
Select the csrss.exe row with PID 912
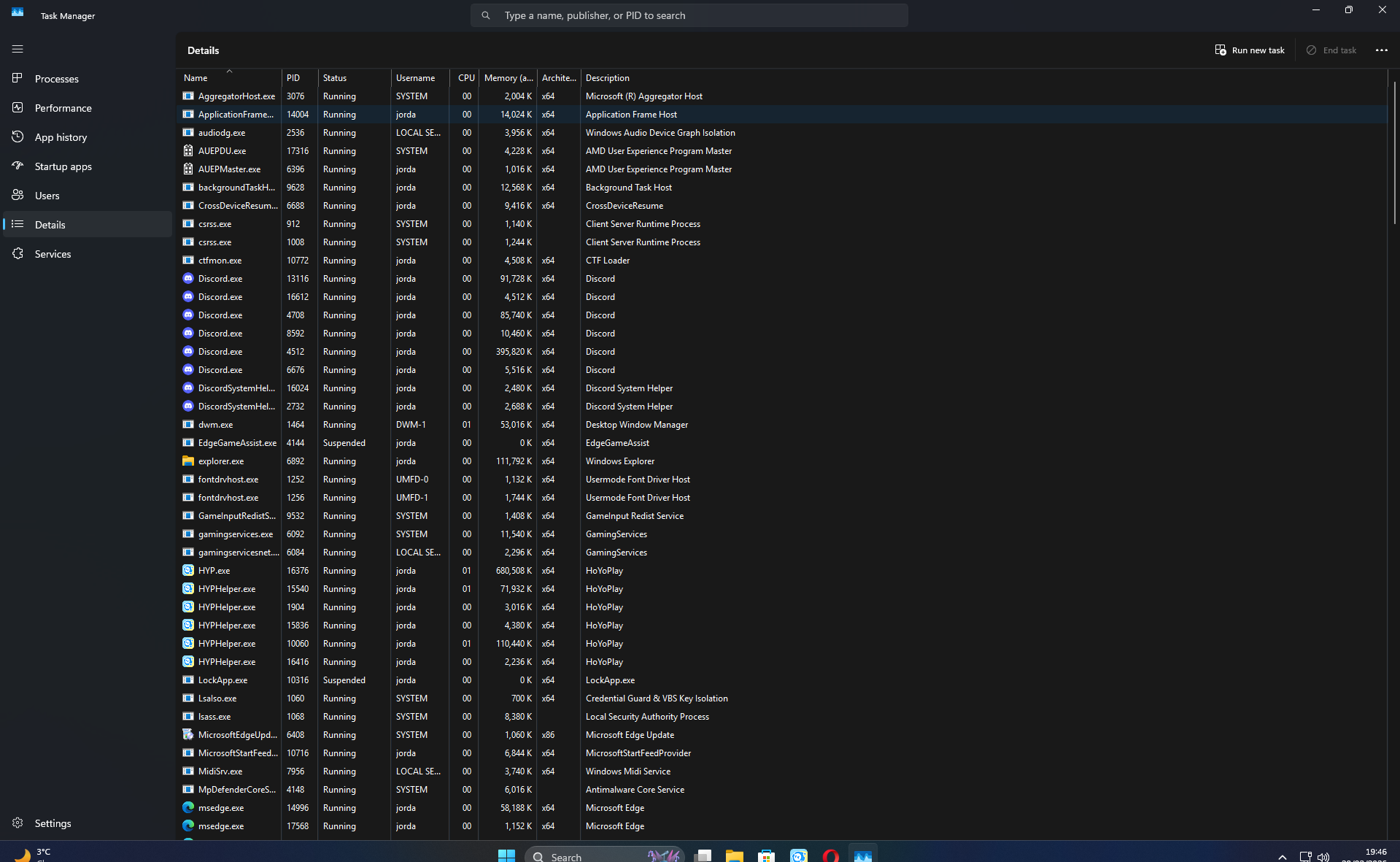click(782, 224)
